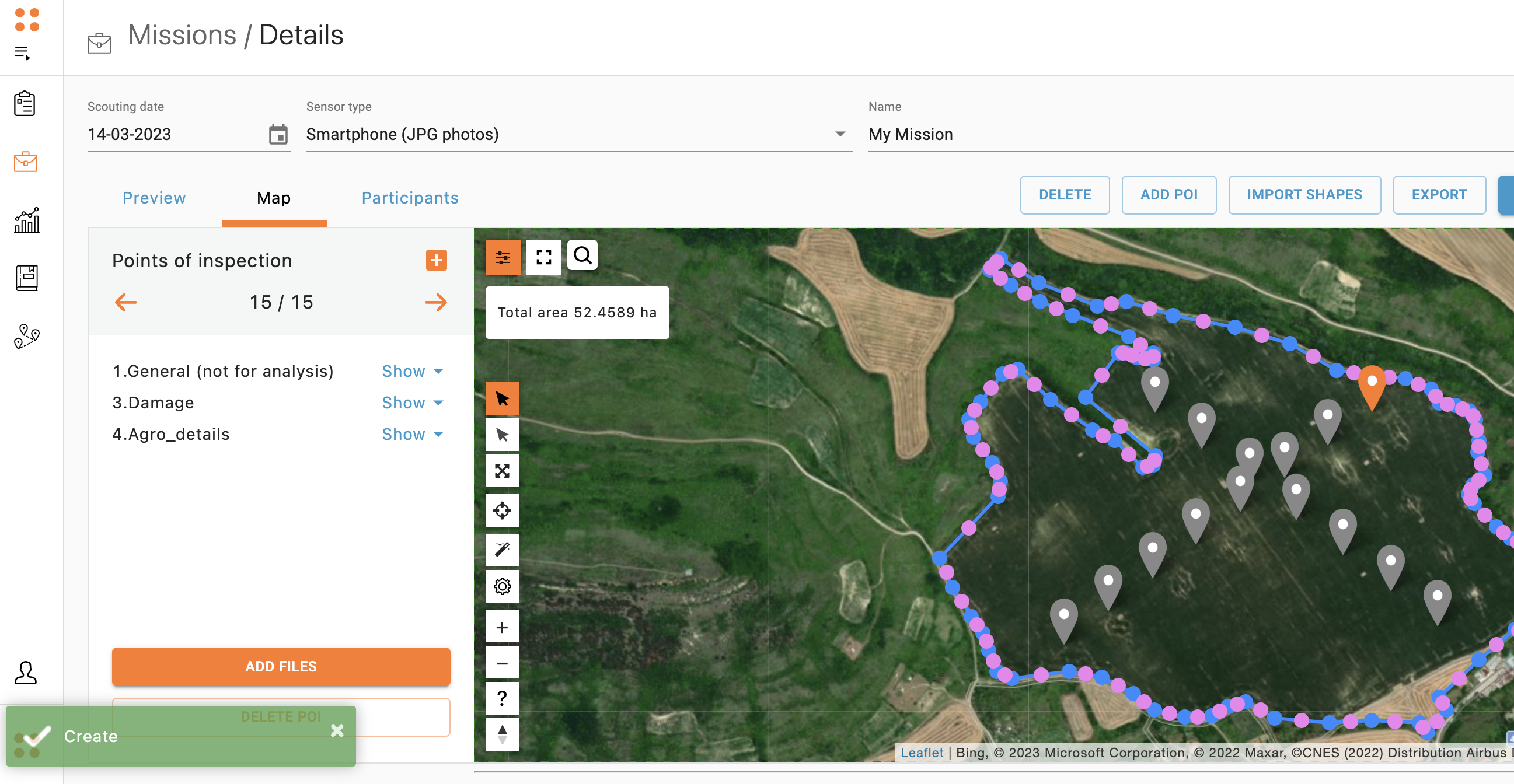Expand Show for Damage section
The image size is (1514, 784).
pyautogui.click(x=411, y=403)
